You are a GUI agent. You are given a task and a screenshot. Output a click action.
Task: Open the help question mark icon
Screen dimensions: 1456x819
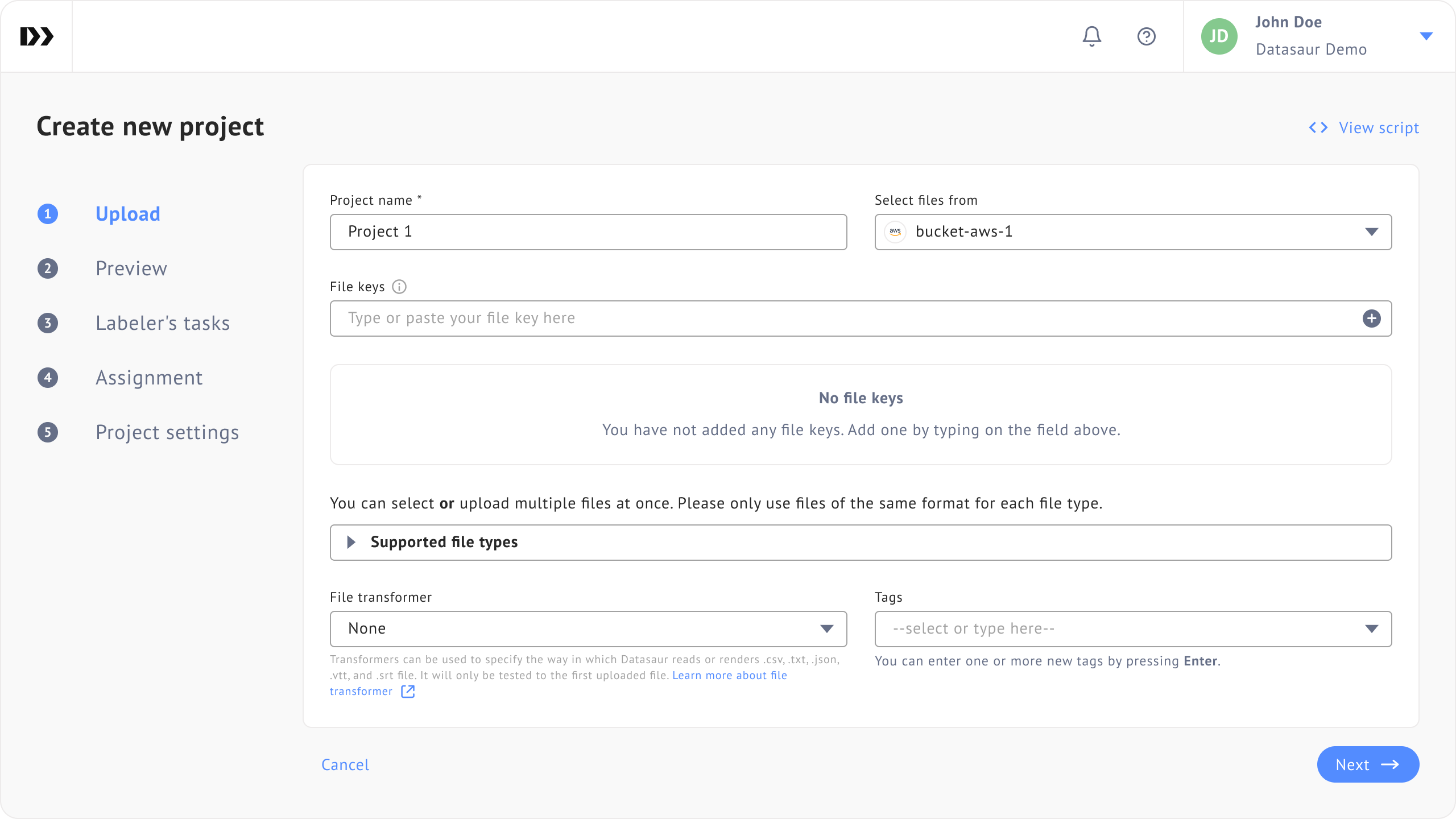[x=1146, y=36]
